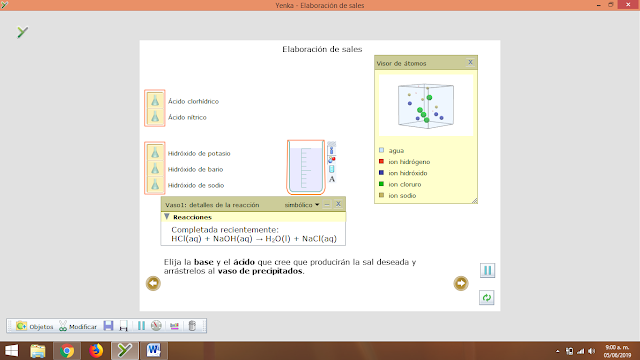Open the Objetos toolbar menu
640x360 pixels.
point(34,326)
